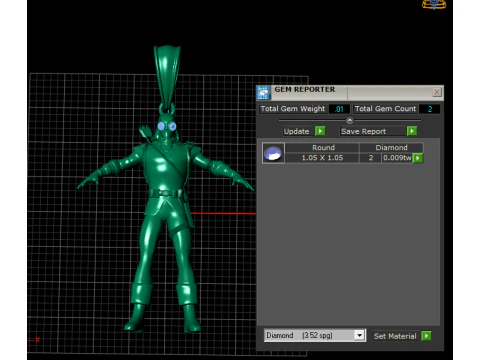Select the round gem thumbnail
The width and height of the screenshot is (480, 360).
tap(273, 153)
